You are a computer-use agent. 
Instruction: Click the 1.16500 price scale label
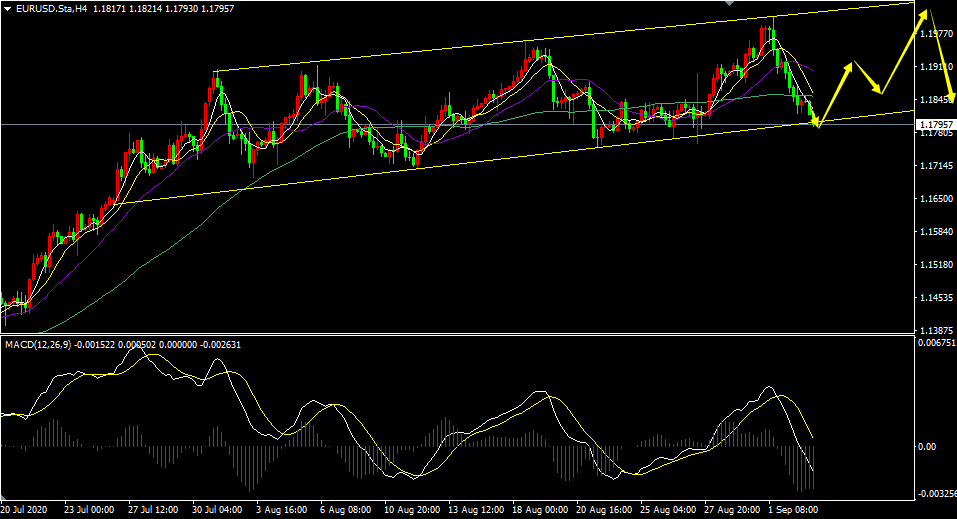point(937,199)
